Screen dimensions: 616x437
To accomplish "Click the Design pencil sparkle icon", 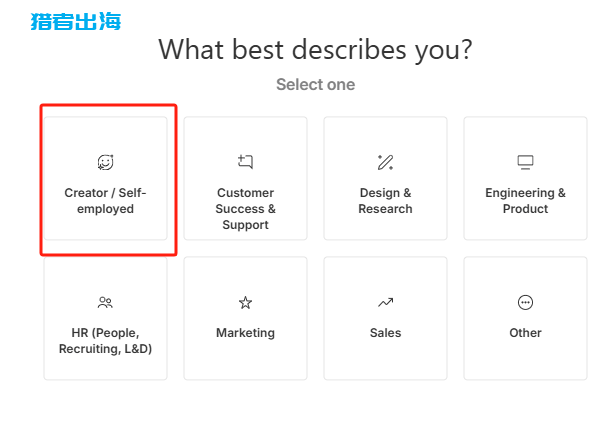I will coord(385,162).
